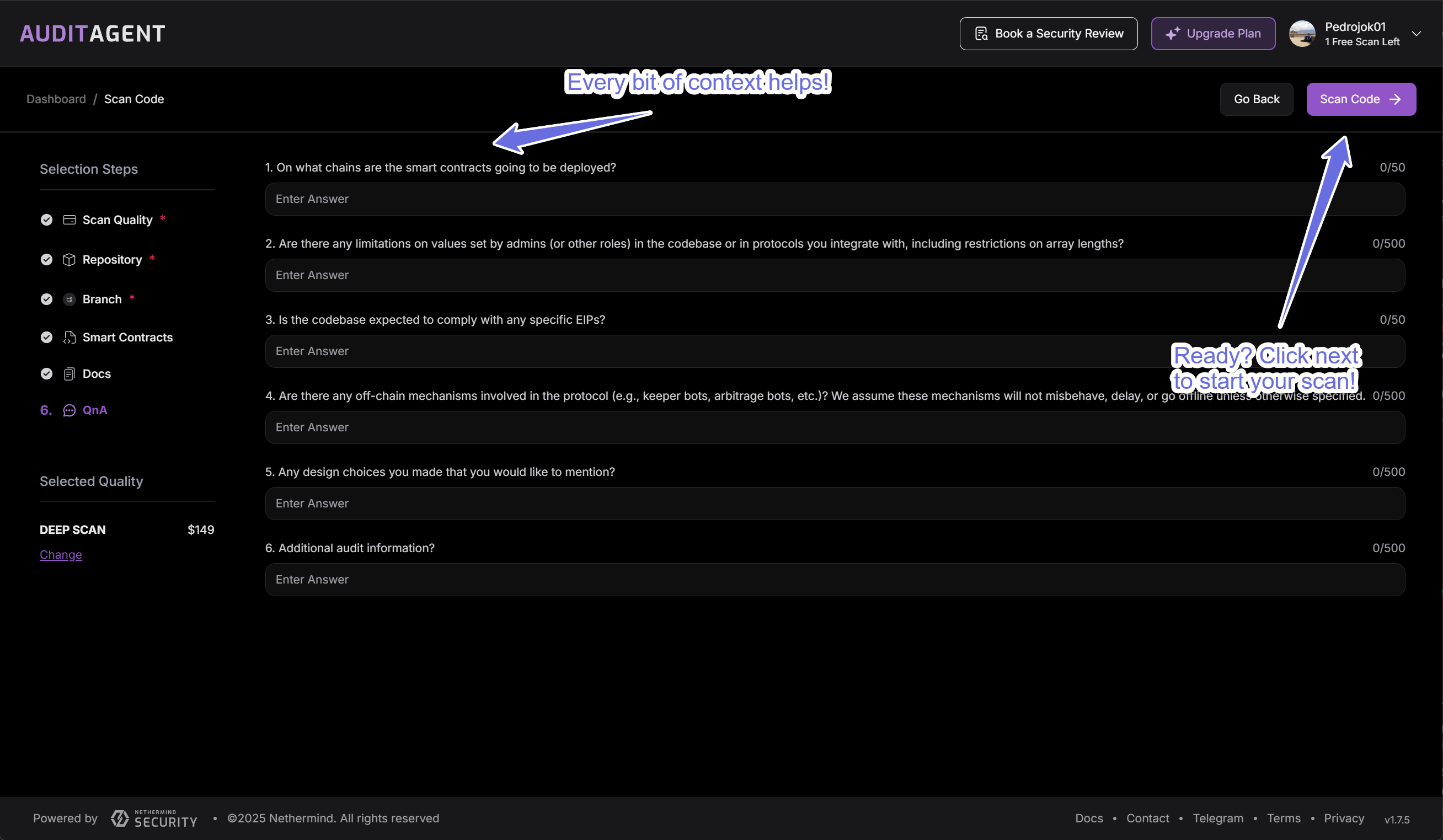
Task: Click the Docs step completed checkmark
Action: [46, 374]
